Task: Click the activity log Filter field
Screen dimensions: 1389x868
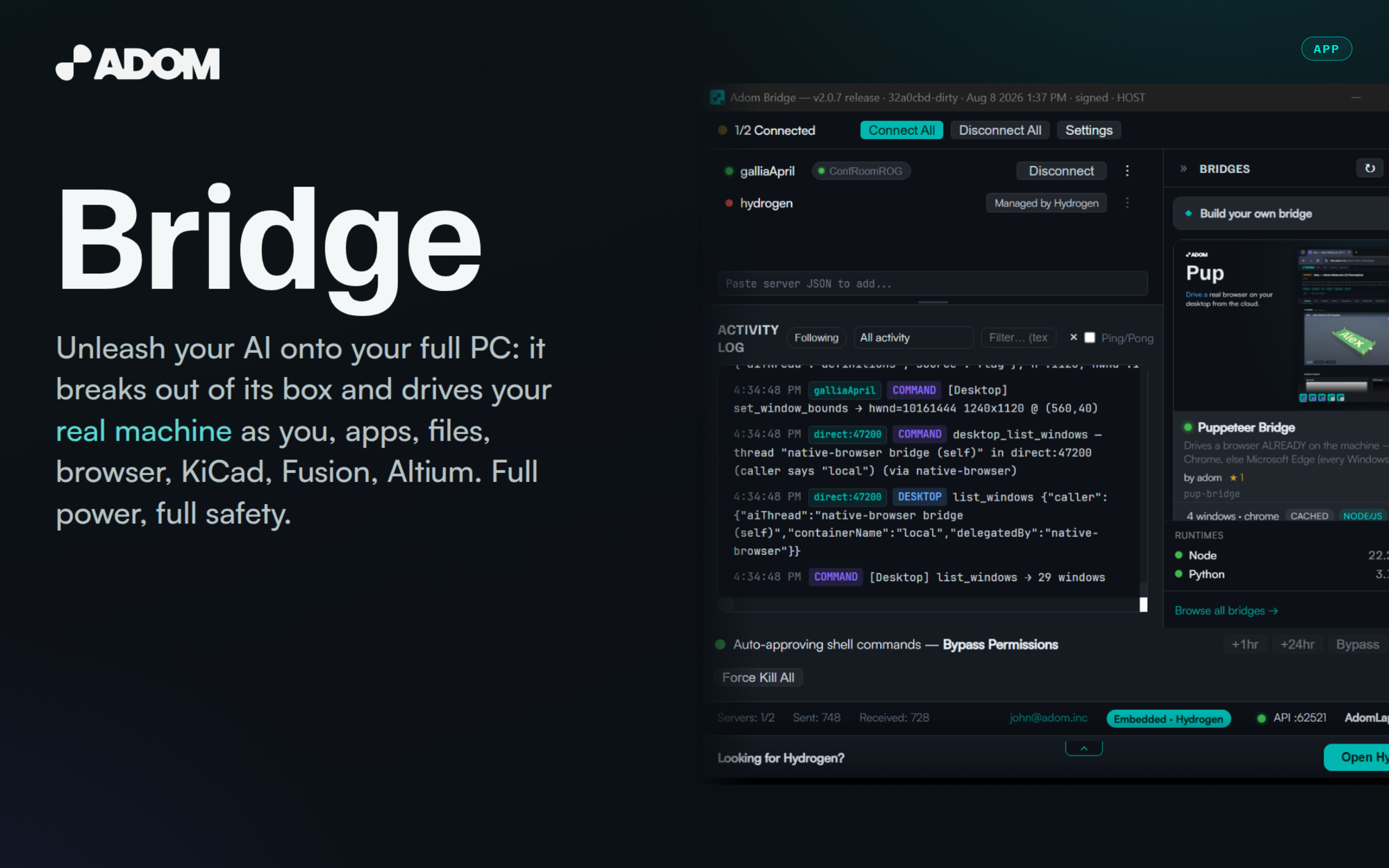Action: click(1019, 337)
